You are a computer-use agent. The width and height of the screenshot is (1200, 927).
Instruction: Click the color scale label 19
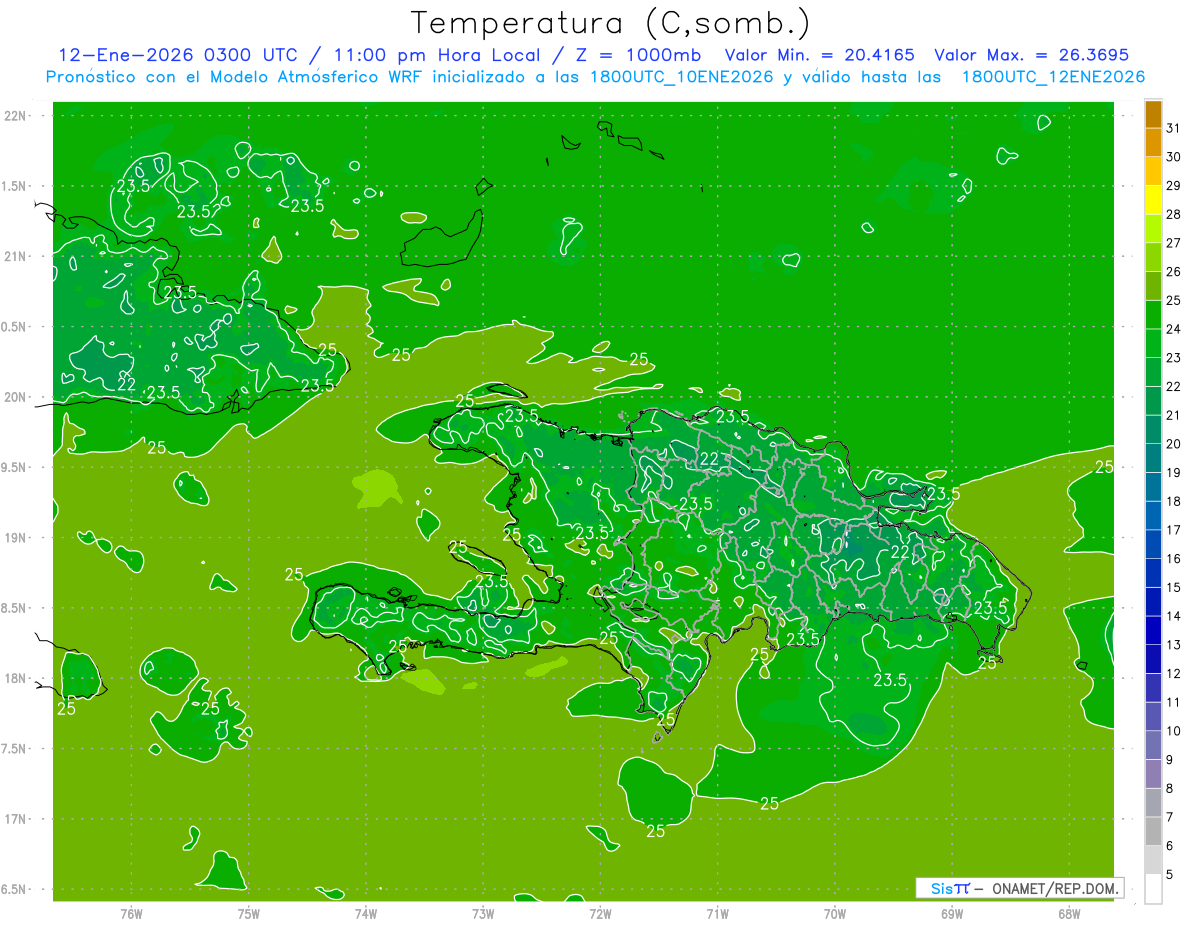[x=1174, y=472]
